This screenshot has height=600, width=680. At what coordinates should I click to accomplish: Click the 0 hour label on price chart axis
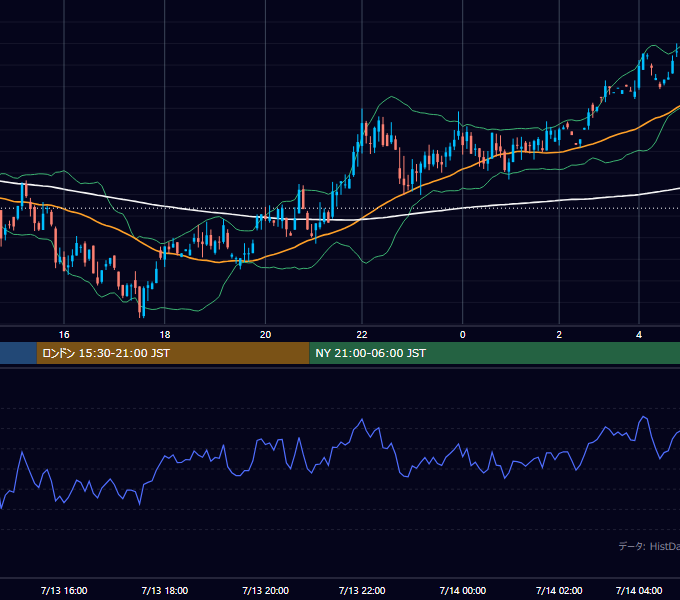(462, 335)
